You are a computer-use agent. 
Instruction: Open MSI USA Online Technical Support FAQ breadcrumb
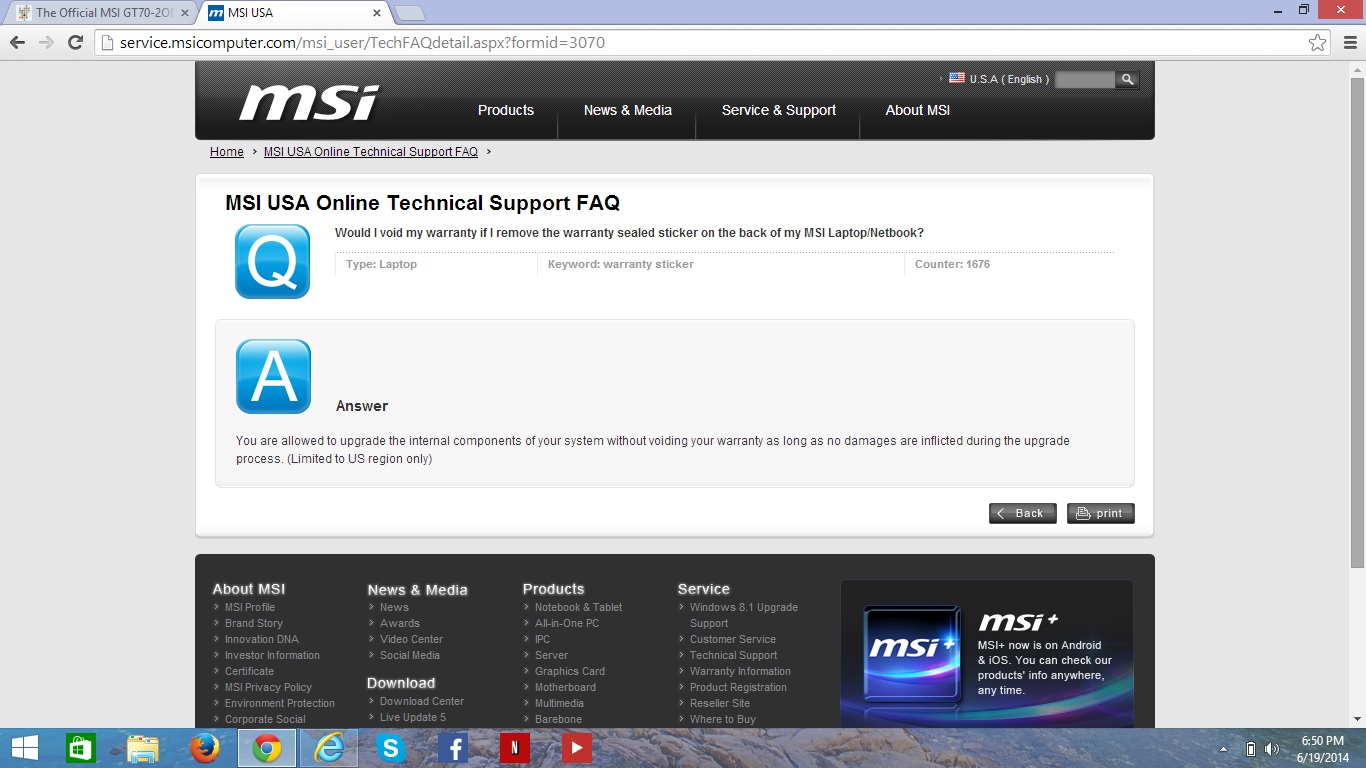pos(371,152)
